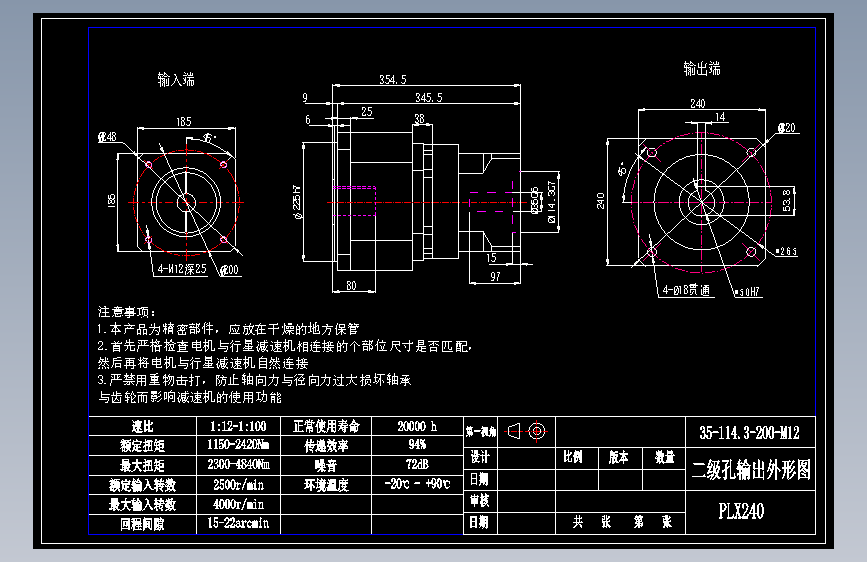Select the '2300-4840Nm' value cell

(238, 465)
